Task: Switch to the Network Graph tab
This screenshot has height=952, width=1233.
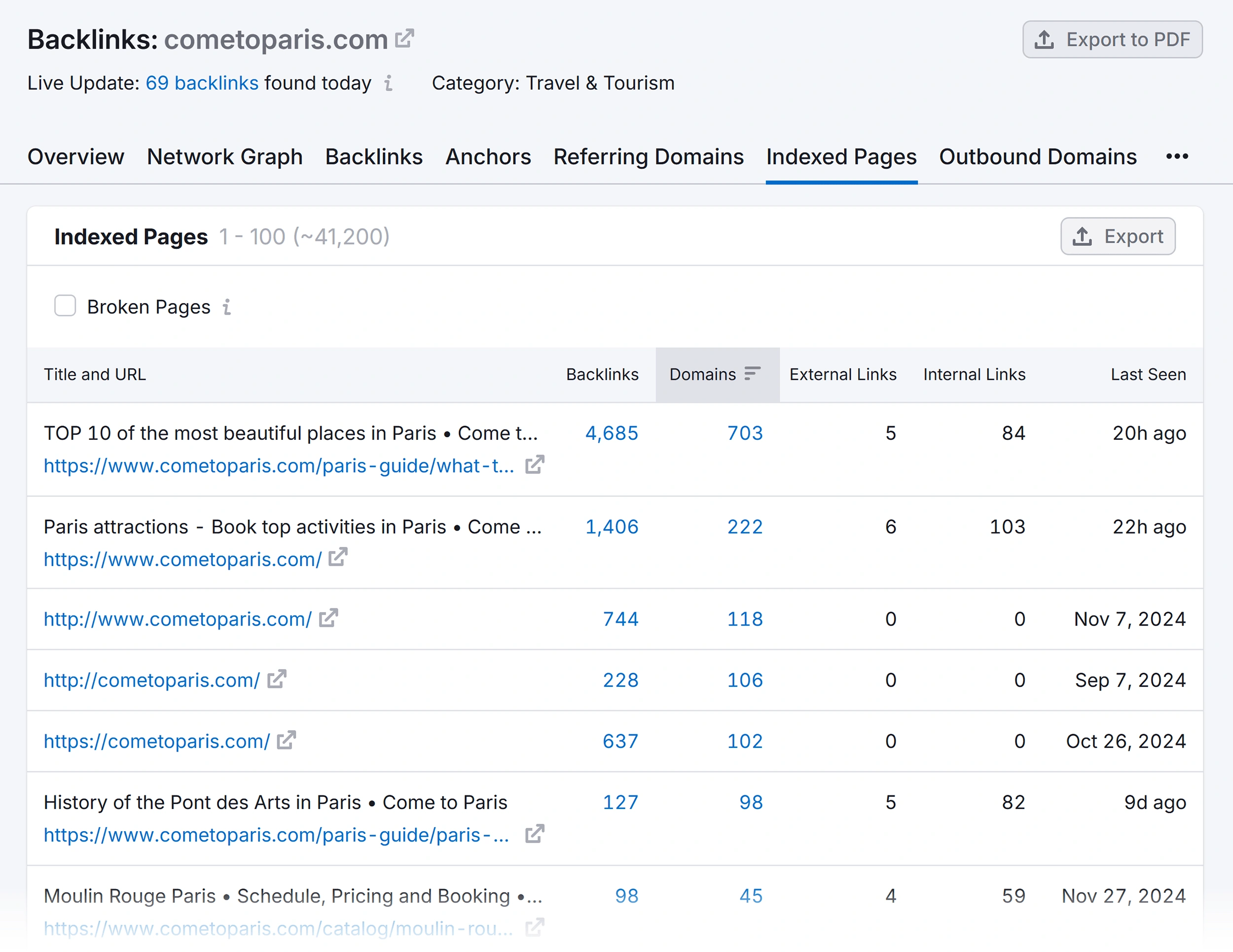Action: 225,156
